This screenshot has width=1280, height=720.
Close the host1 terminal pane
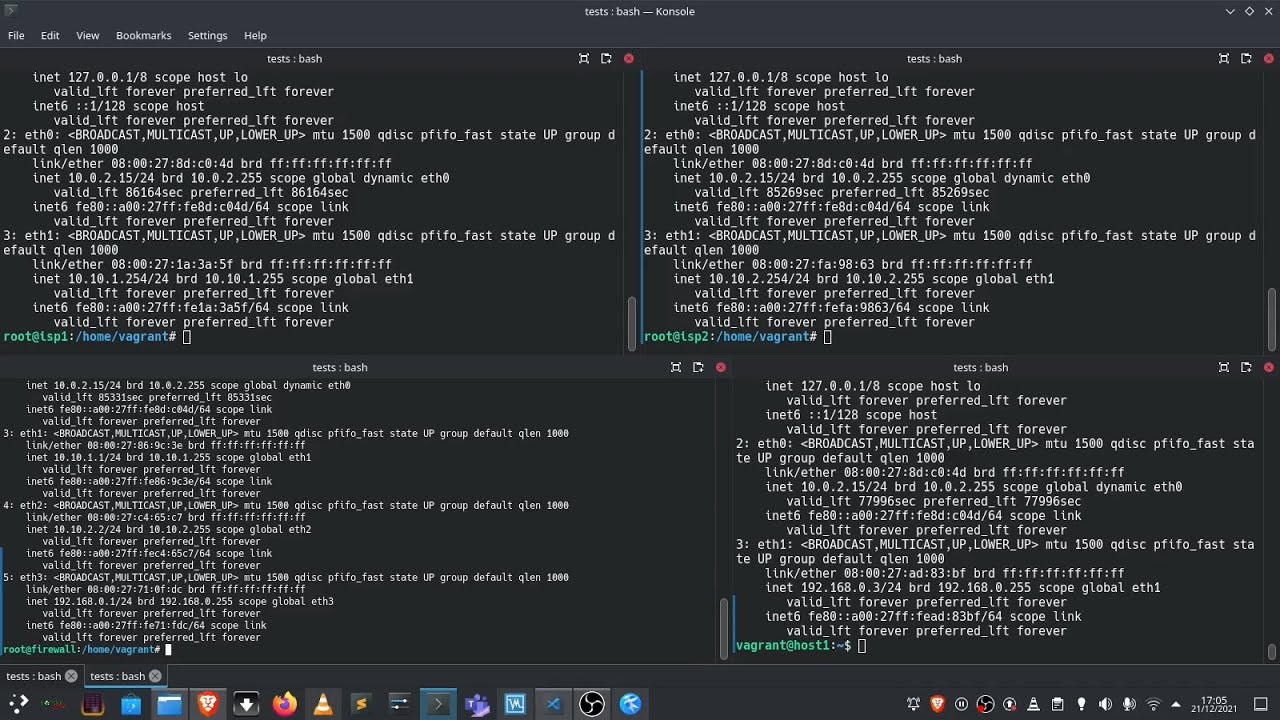pyautogui.click(x=1268, y=368)
